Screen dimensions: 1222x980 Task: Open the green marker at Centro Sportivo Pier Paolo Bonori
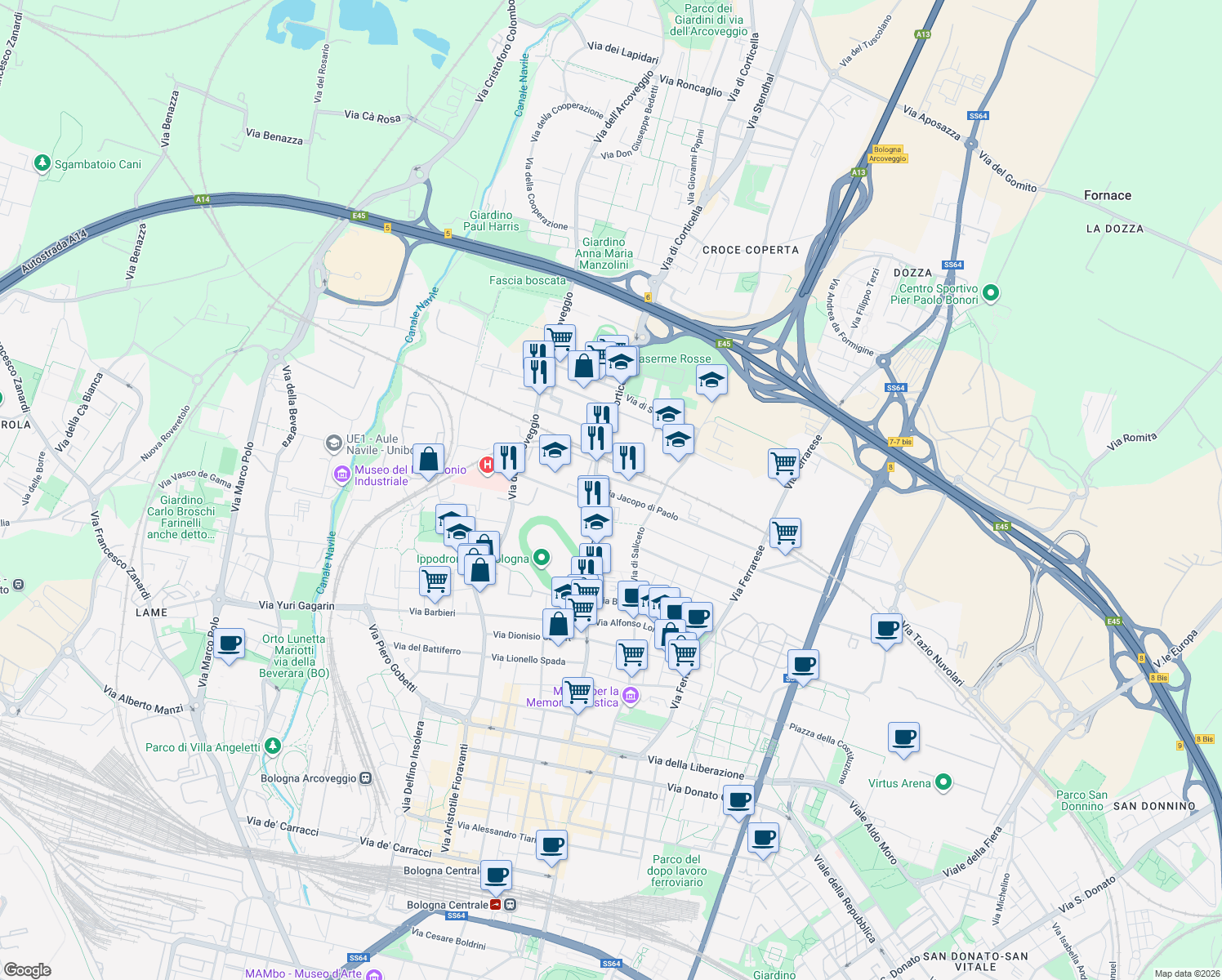pyautogui.click(x=991, y=293)
